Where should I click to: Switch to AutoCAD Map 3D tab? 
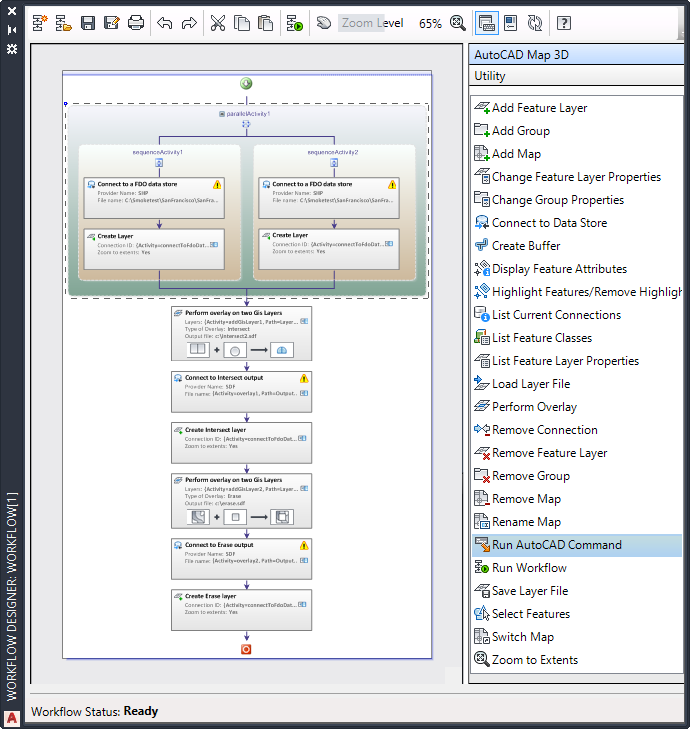576,55
